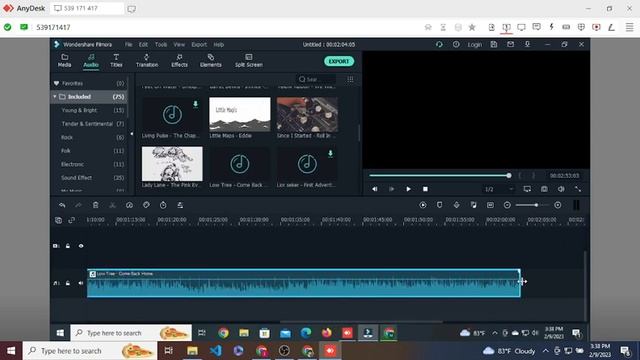Open the Transition tab
This screenshot has height=360, width=640.
[x=147, y=60]
